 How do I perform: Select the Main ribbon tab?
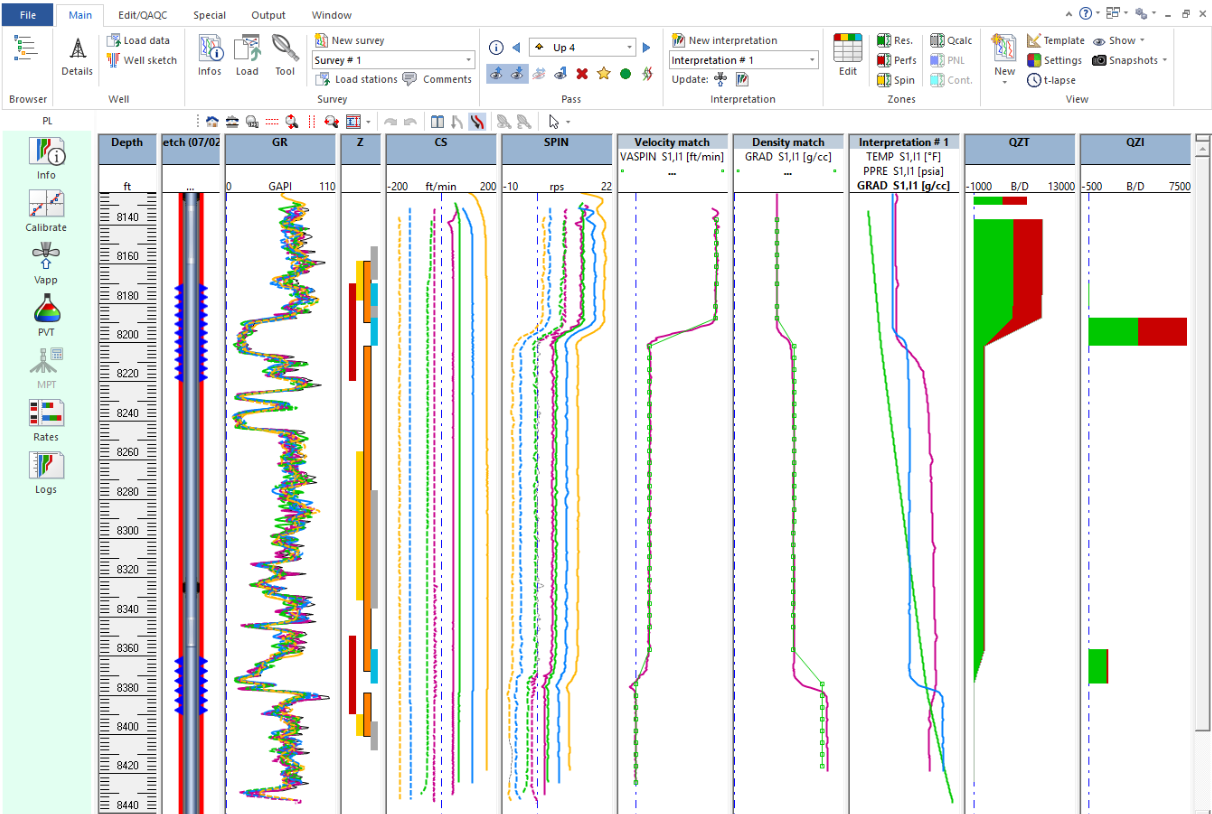[80, 15]
